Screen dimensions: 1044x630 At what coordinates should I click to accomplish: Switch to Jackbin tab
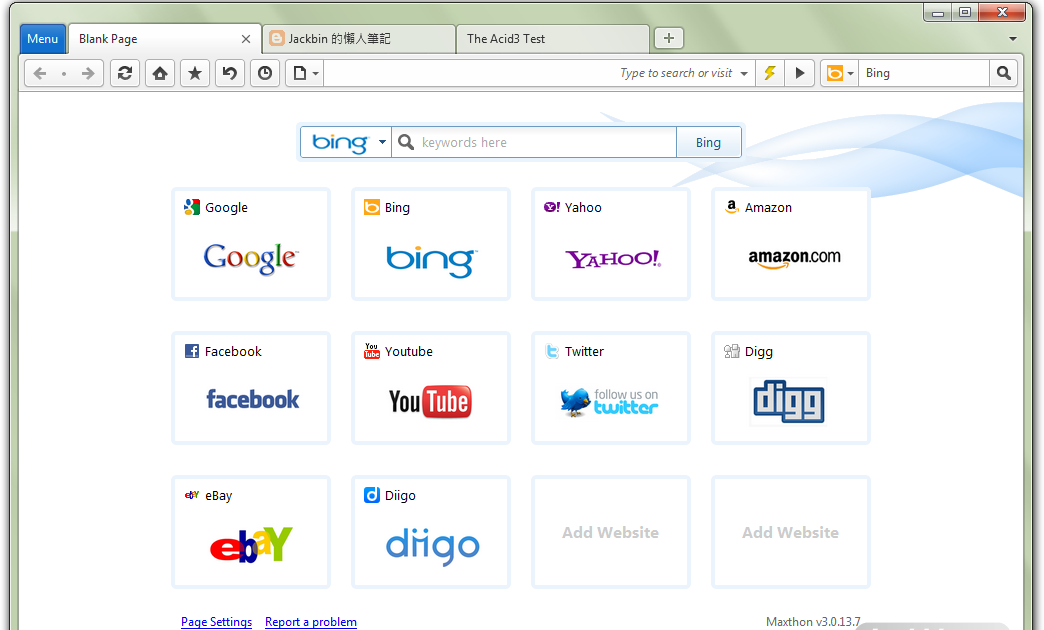click(x=359, y=39)
